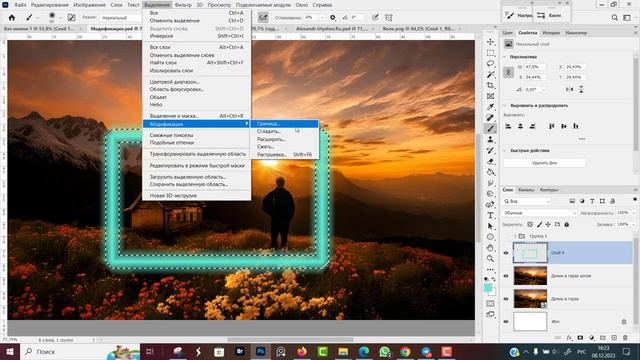Align top edges button
640x360 pixels.
coord(552,127)
